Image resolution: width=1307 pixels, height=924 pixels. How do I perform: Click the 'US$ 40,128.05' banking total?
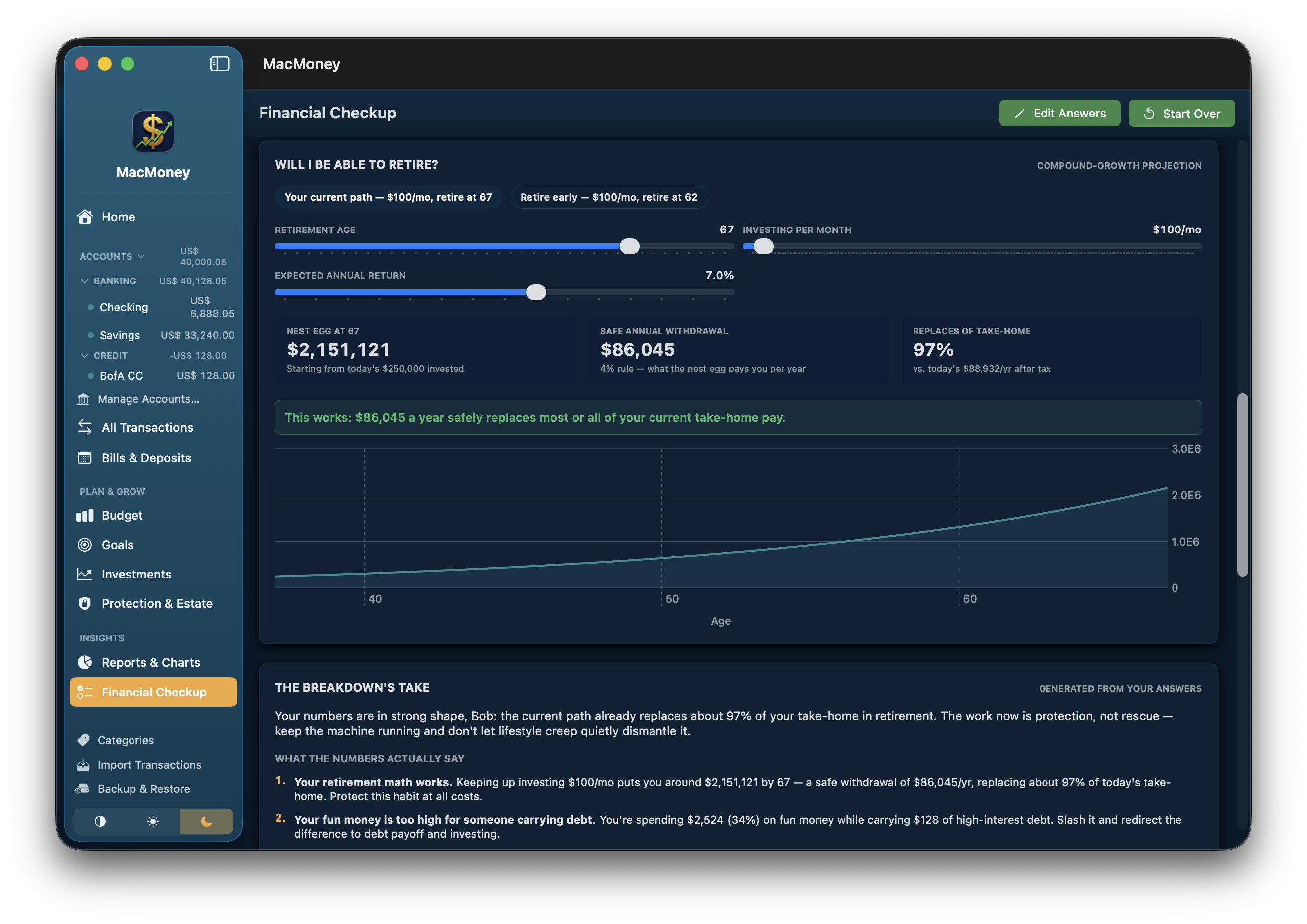point(193,281)
